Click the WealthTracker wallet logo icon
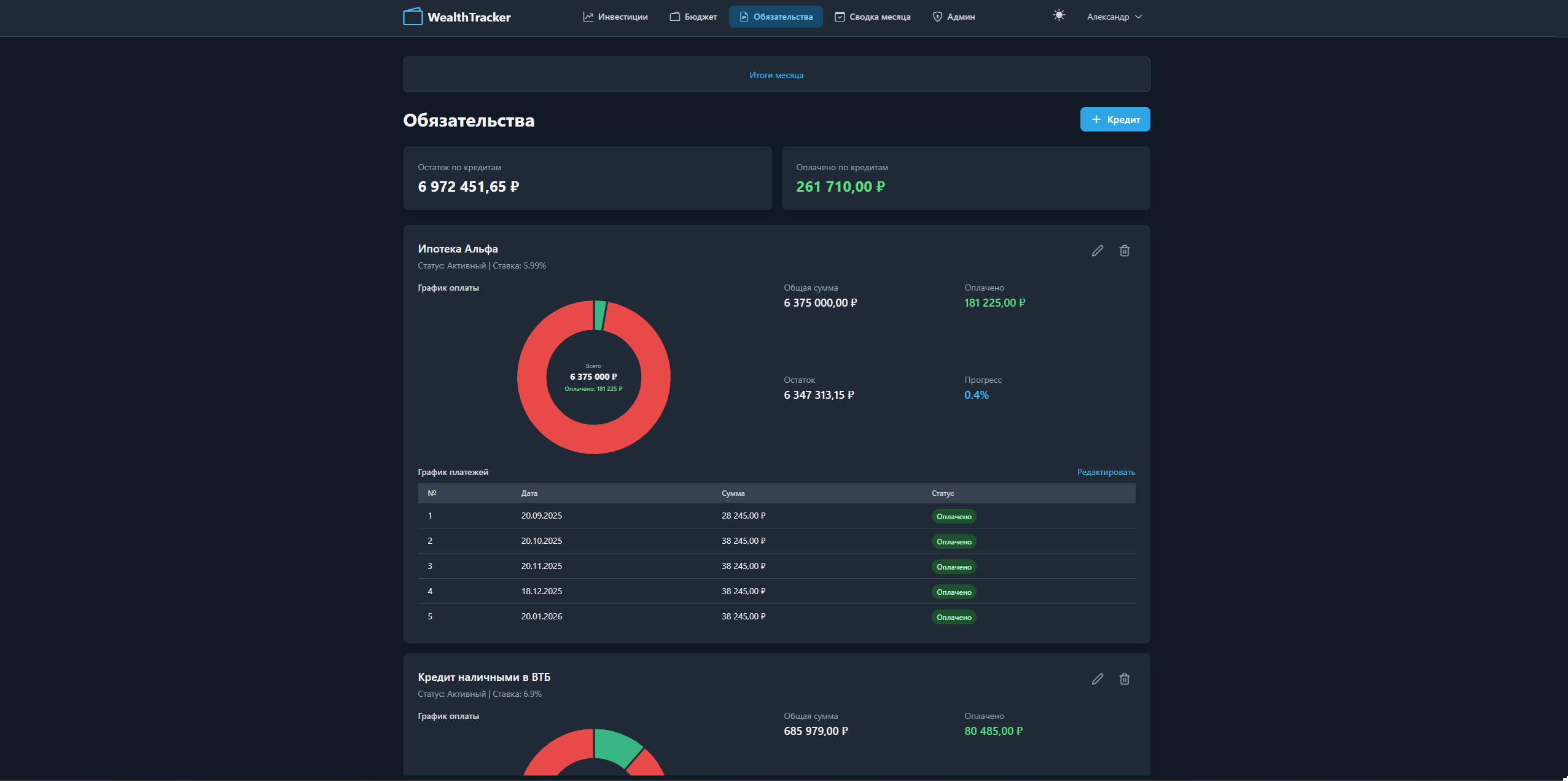The width and height of the screenshot is (1568, 781). (x=413, y=17)
